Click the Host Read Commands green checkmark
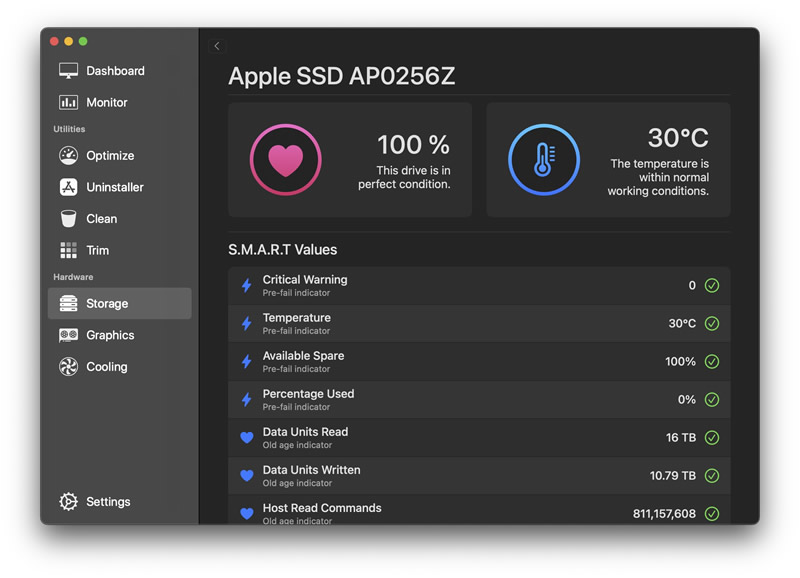Screen dimensions: 800x578 point(712,514)
